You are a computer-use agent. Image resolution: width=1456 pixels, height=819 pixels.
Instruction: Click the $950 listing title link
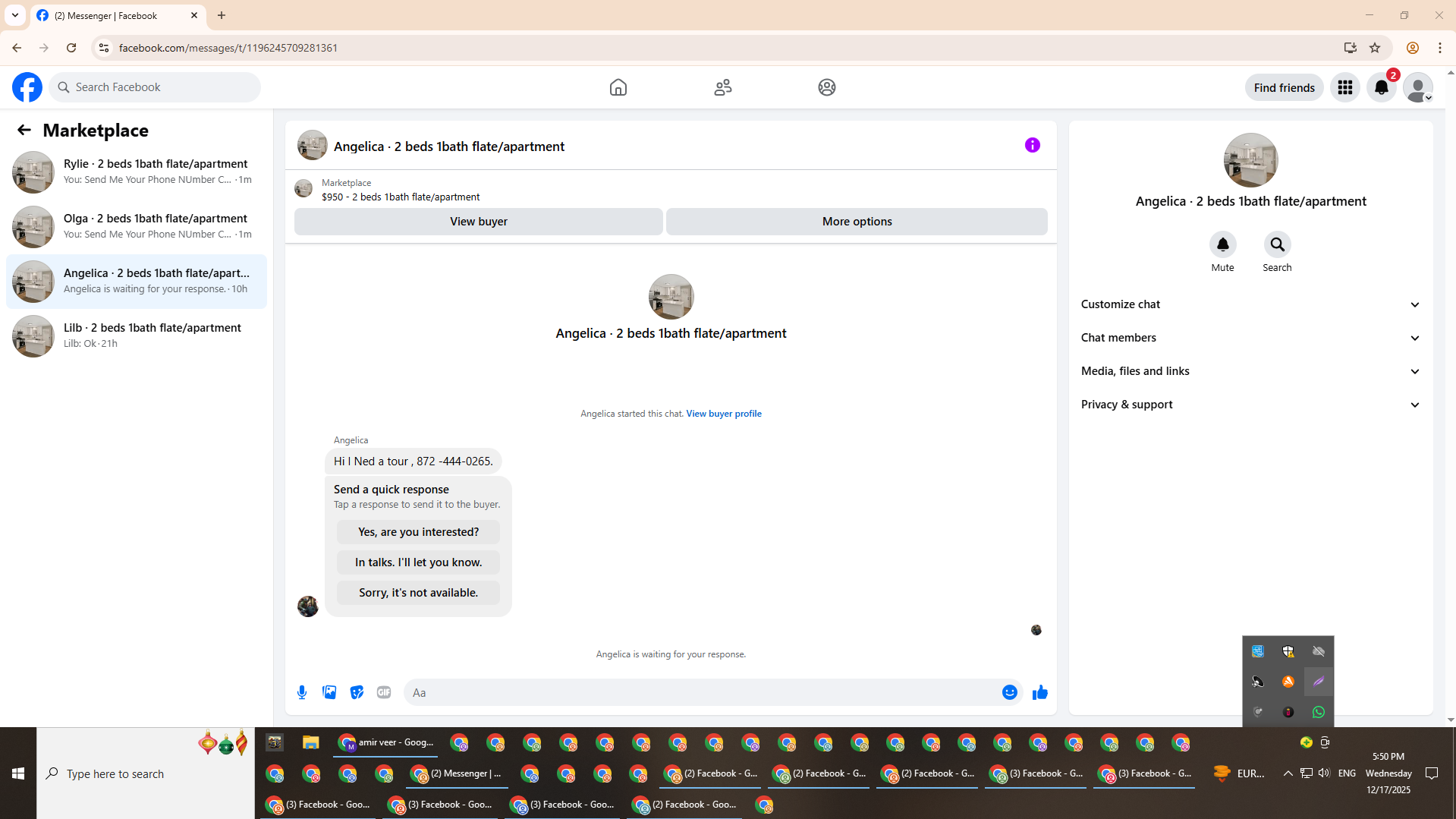(401, 197)
